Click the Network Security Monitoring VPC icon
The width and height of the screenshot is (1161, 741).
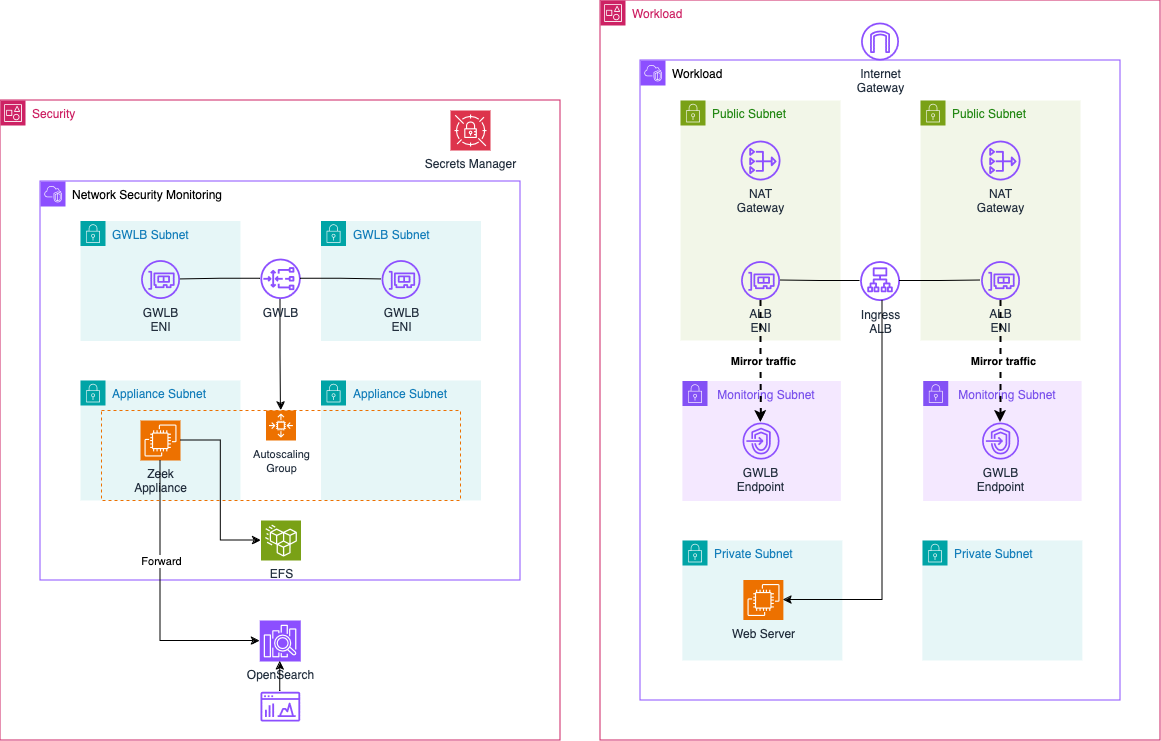pos(53,194)
